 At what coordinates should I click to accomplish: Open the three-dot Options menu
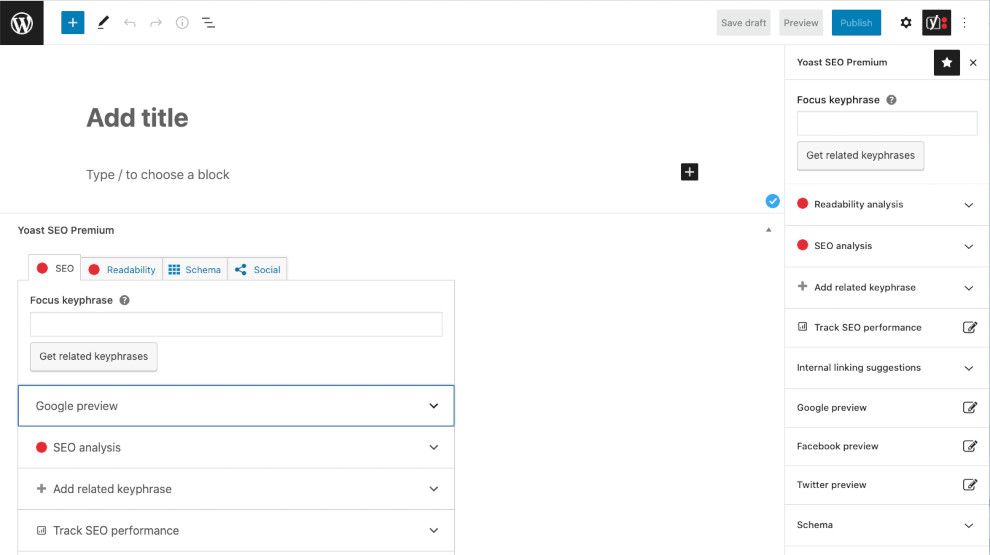[x=964, y=23]
